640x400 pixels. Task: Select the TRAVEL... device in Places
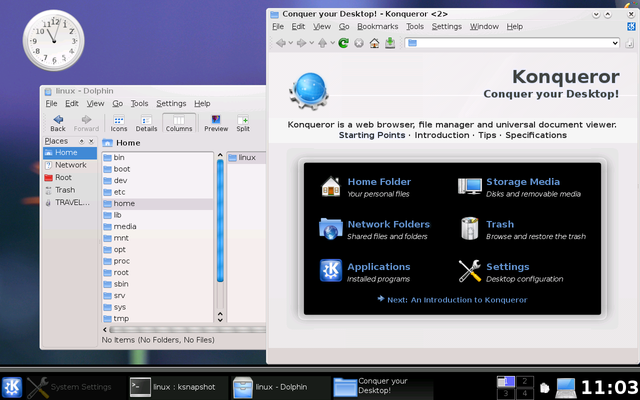[70, 203]
